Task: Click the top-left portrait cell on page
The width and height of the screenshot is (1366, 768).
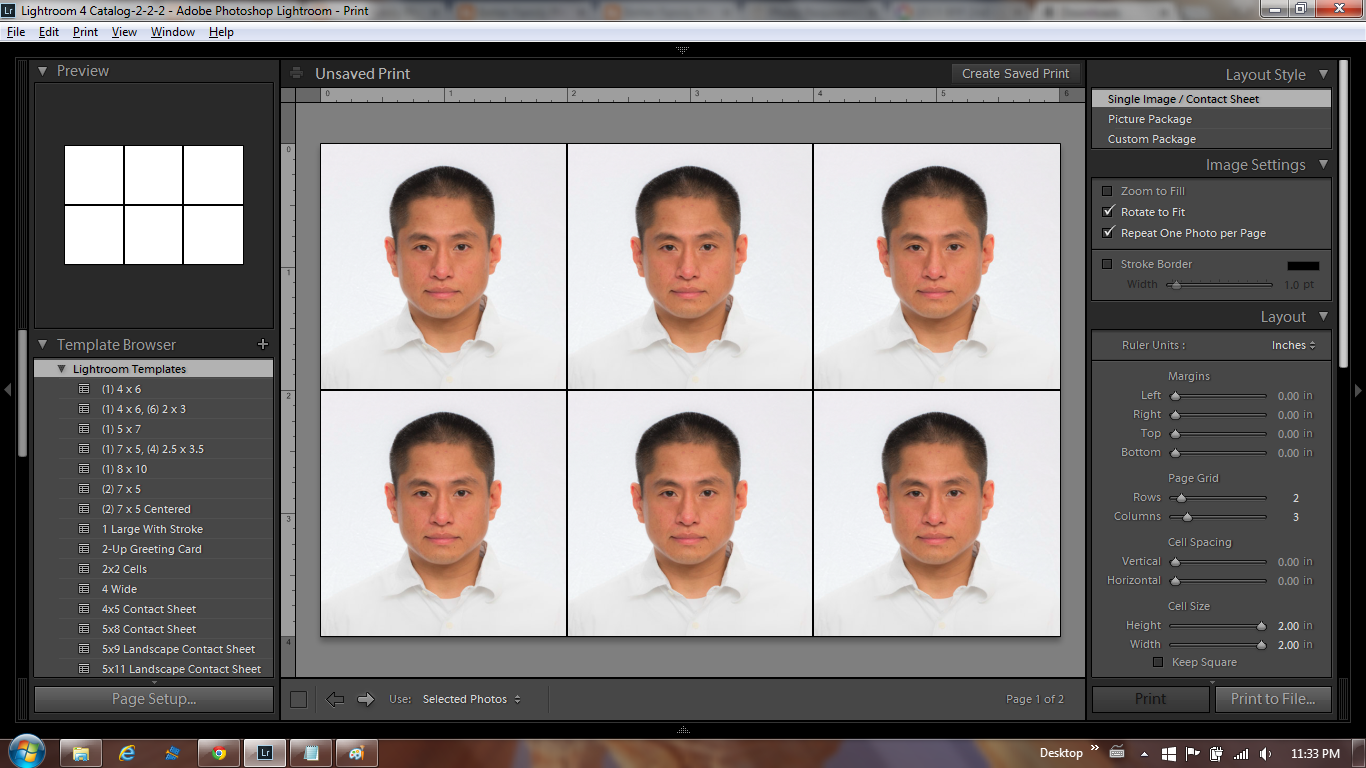Action: pyautogui.click(x=443, y=266)
